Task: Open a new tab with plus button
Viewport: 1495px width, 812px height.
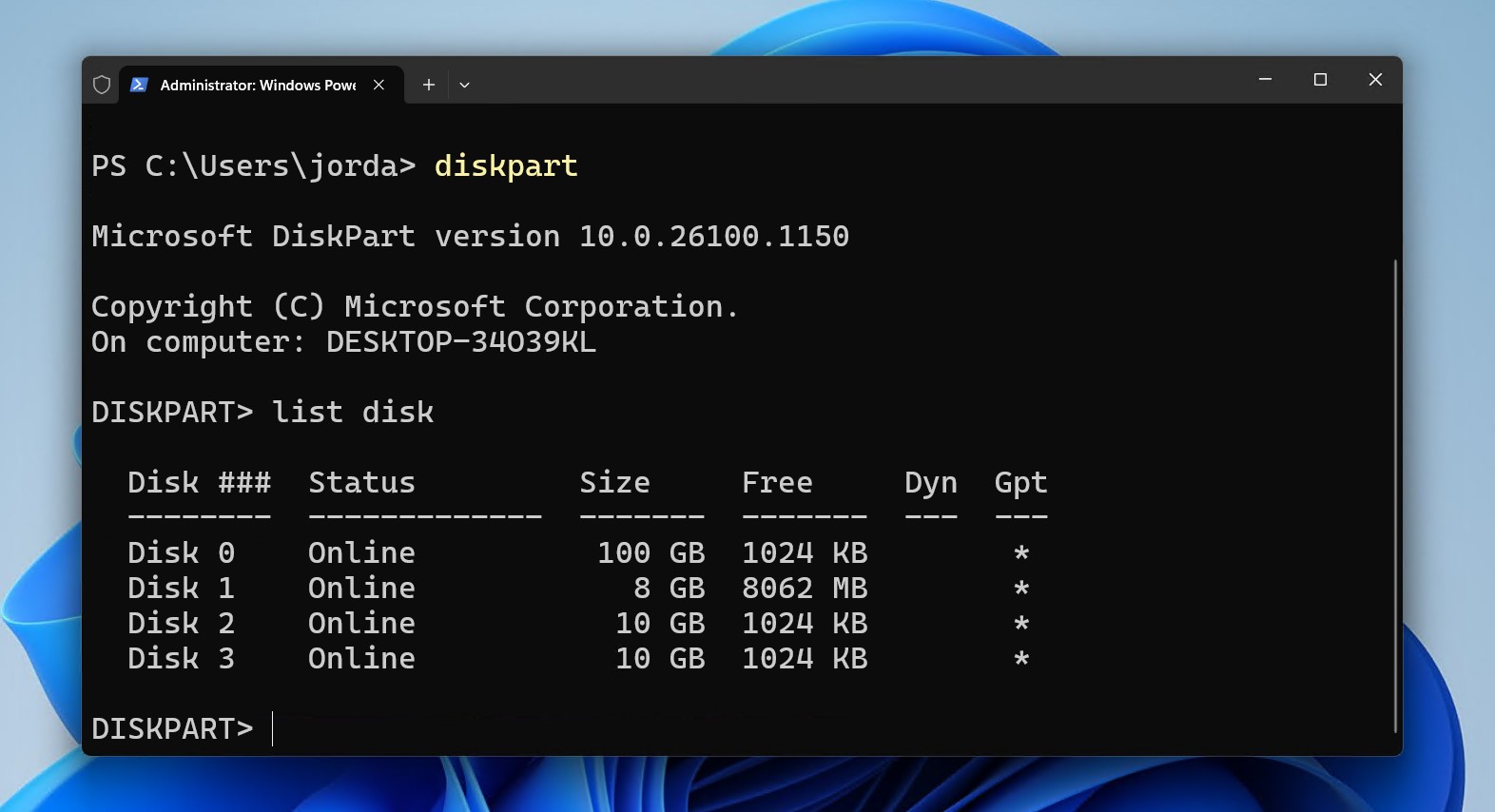Action: pyautogui.click(x=429, y=85)
